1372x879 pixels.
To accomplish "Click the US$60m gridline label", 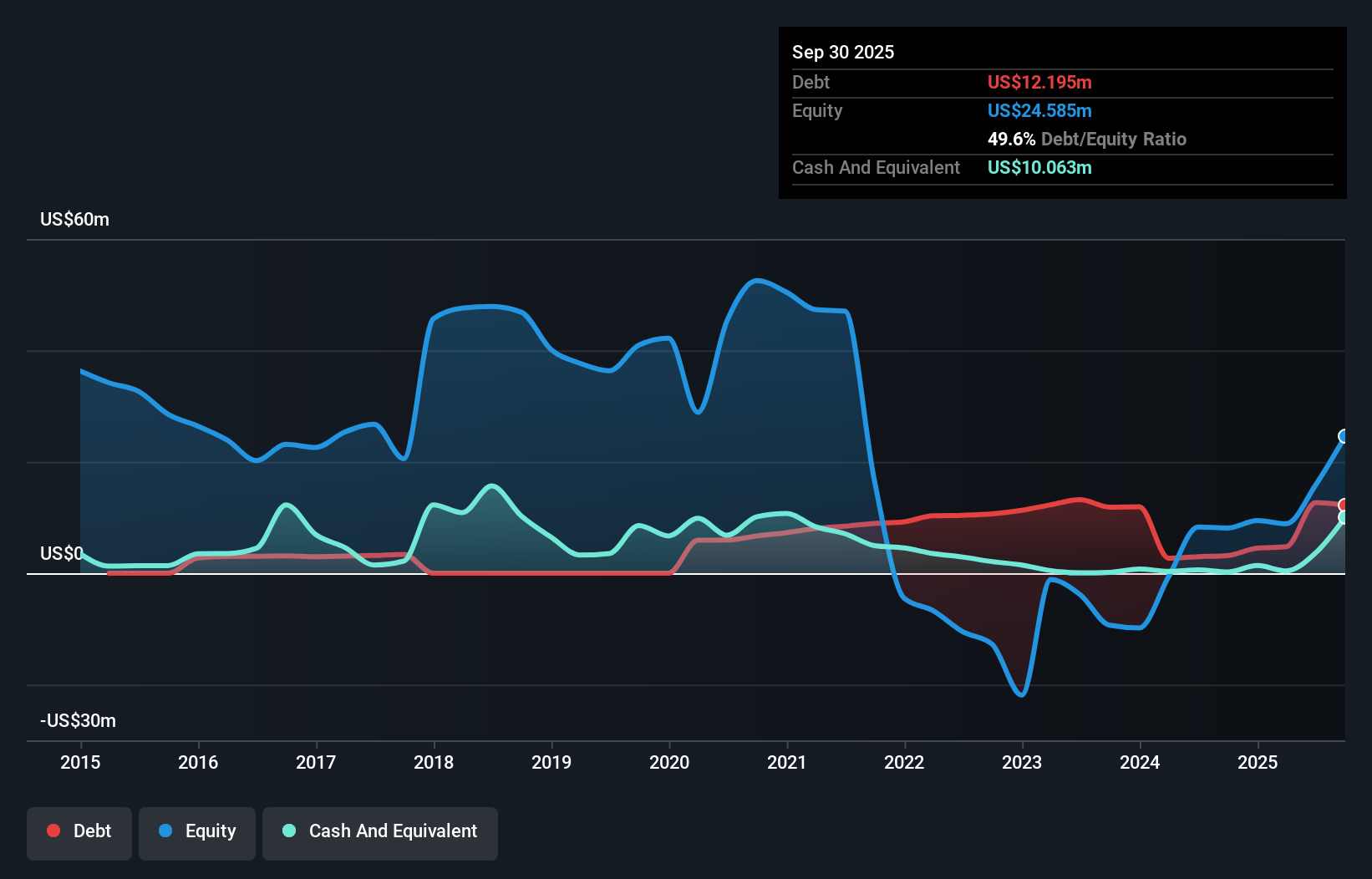I will click(x=74, y=219).
